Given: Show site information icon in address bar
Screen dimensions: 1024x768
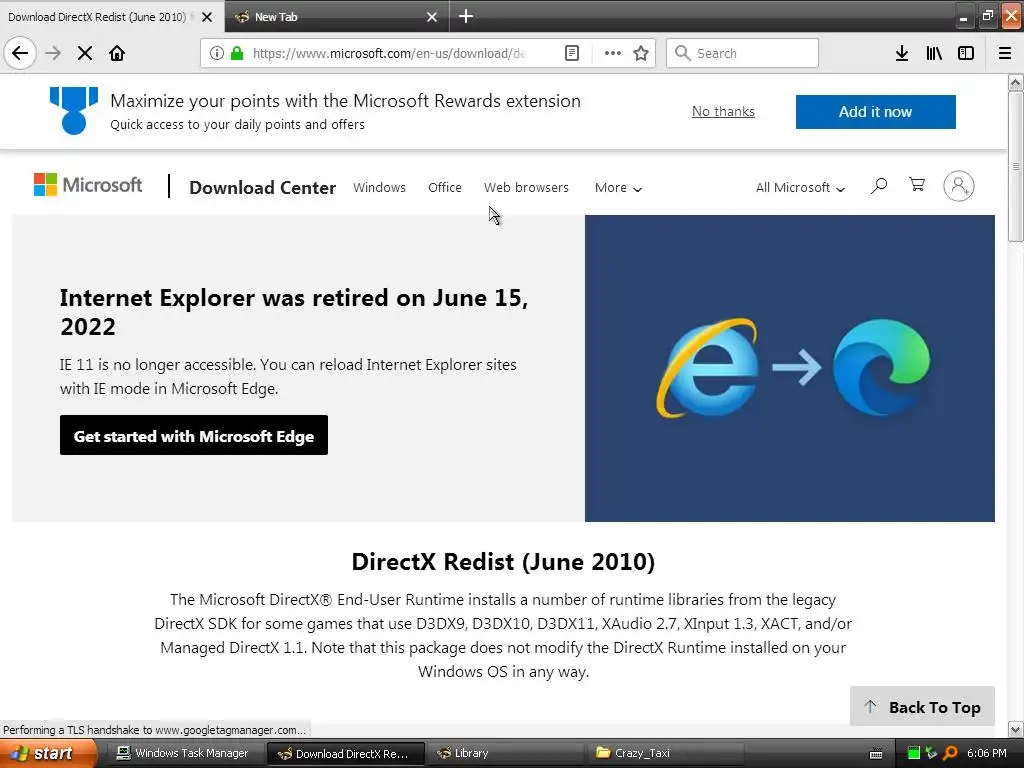Looking at the screenshot, I should pos(217,53).
